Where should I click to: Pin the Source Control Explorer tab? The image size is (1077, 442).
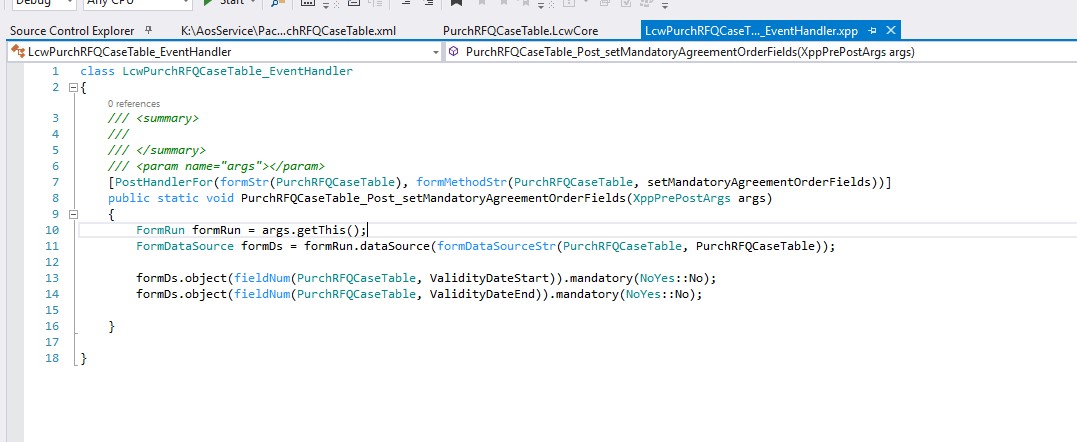pyautogui.click(x=149, y=31)
